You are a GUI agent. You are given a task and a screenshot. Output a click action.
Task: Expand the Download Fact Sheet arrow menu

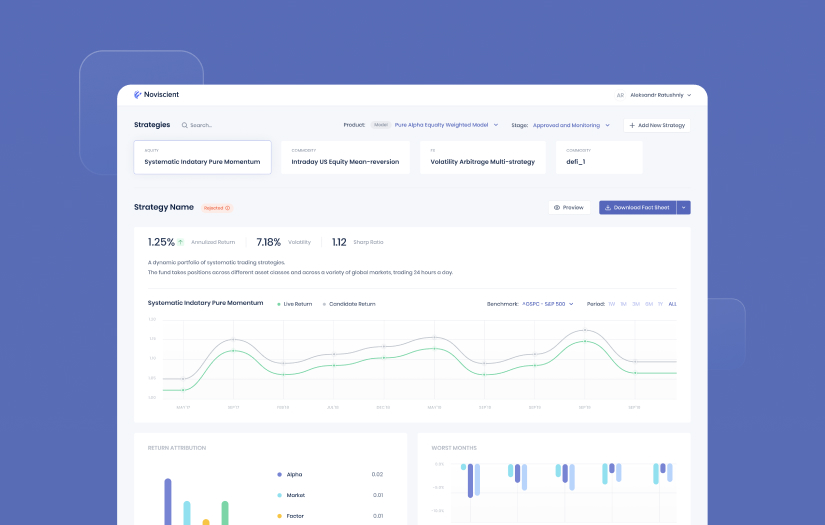(683, 207)
